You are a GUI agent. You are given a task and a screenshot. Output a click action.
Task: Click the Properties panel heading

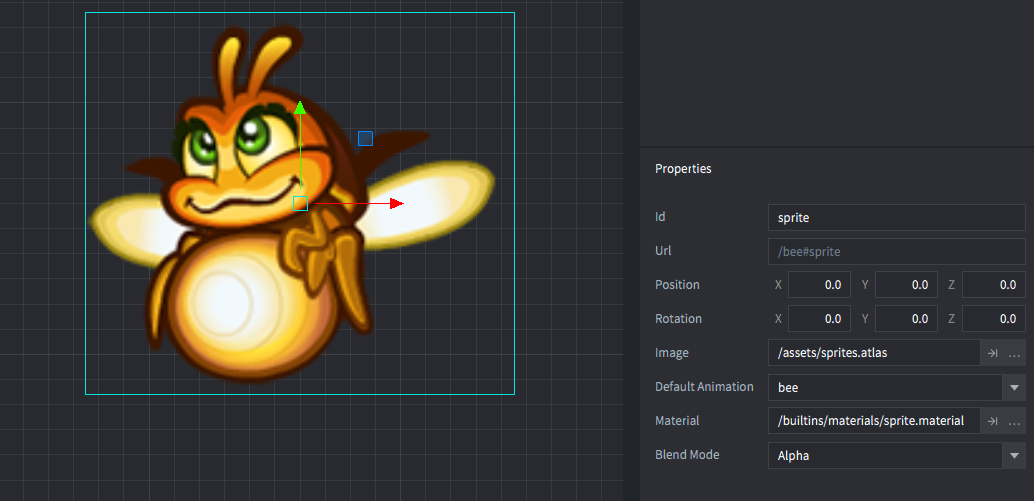683,169
